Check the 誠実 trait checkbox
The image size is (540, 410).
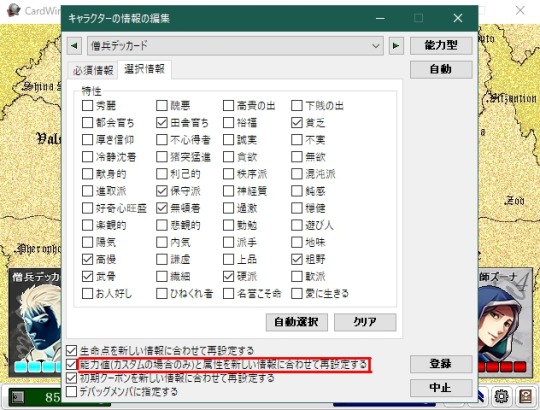point(228,140)
